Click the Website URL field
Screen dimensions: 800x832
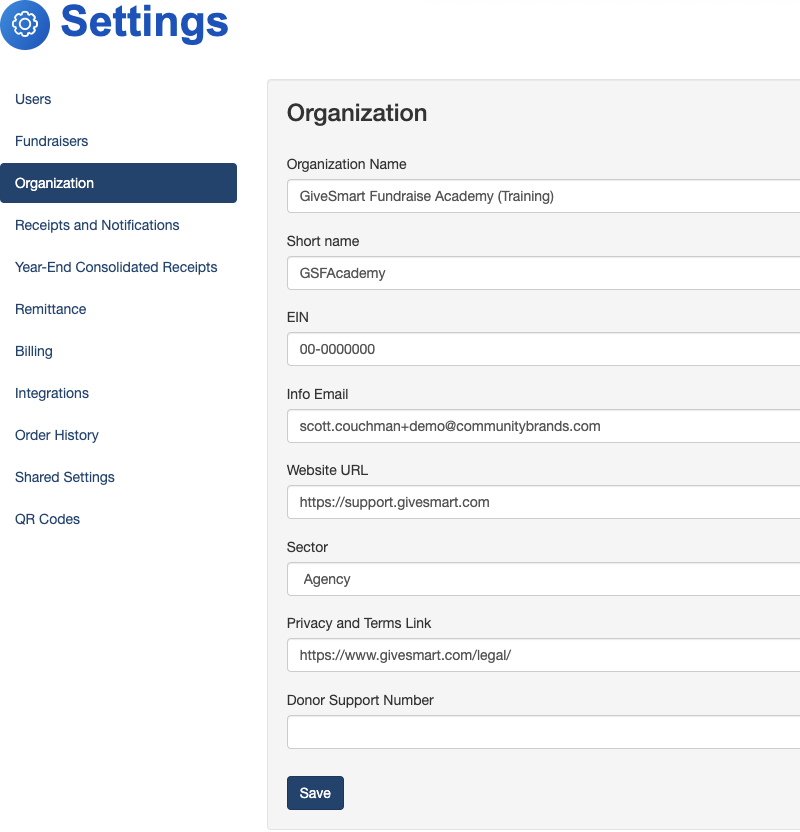point(543,502)
